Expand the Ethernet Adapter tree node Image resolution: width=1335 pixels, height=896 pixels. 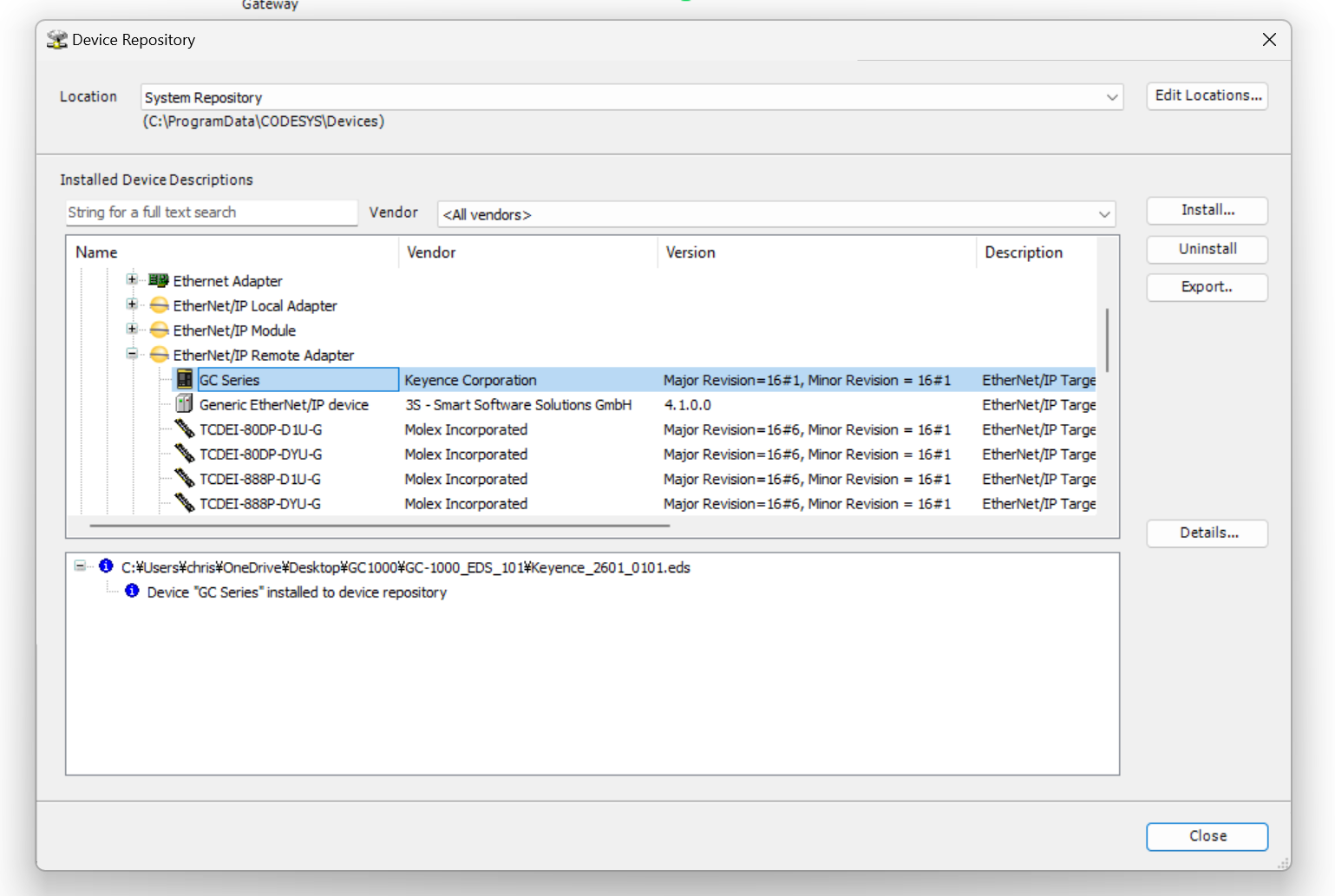132,279
